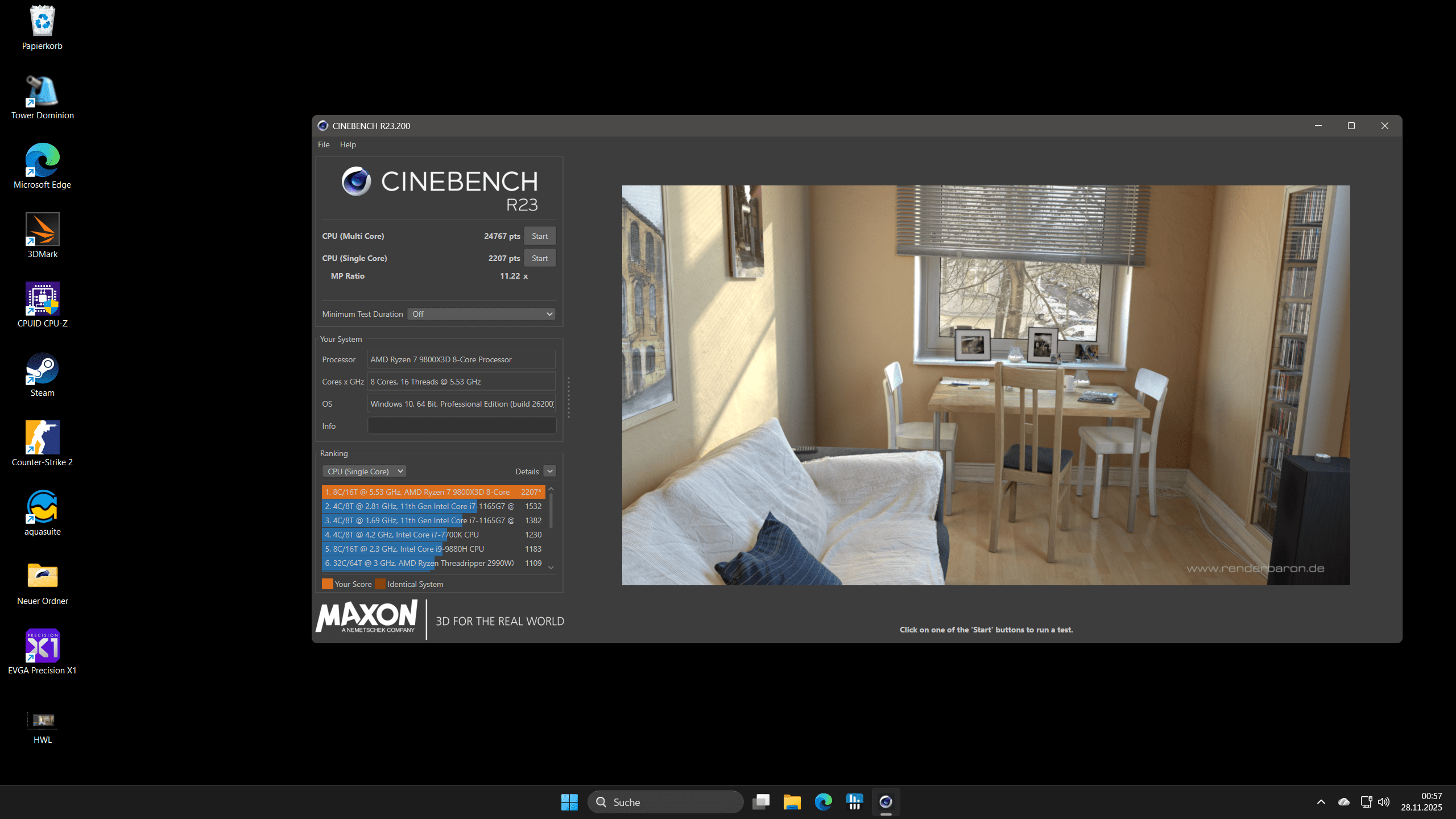The width and height of the screenshot is (1456, 819).
Task: Show hidden icons in system tray
Action: point(1321,802)
